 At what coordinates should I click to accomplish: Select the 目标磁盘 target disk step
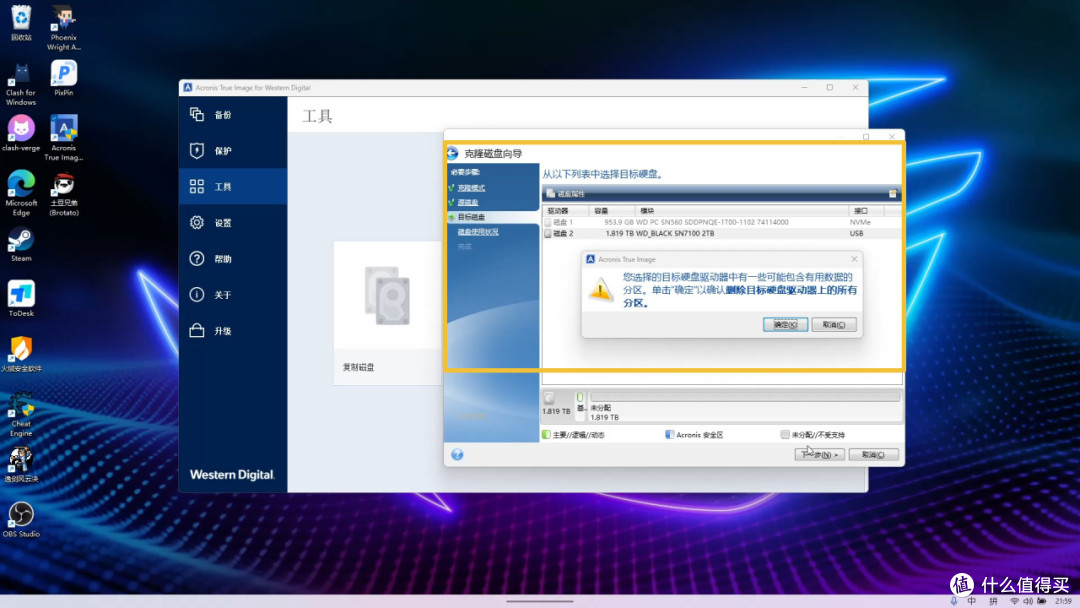click(471, 217)
